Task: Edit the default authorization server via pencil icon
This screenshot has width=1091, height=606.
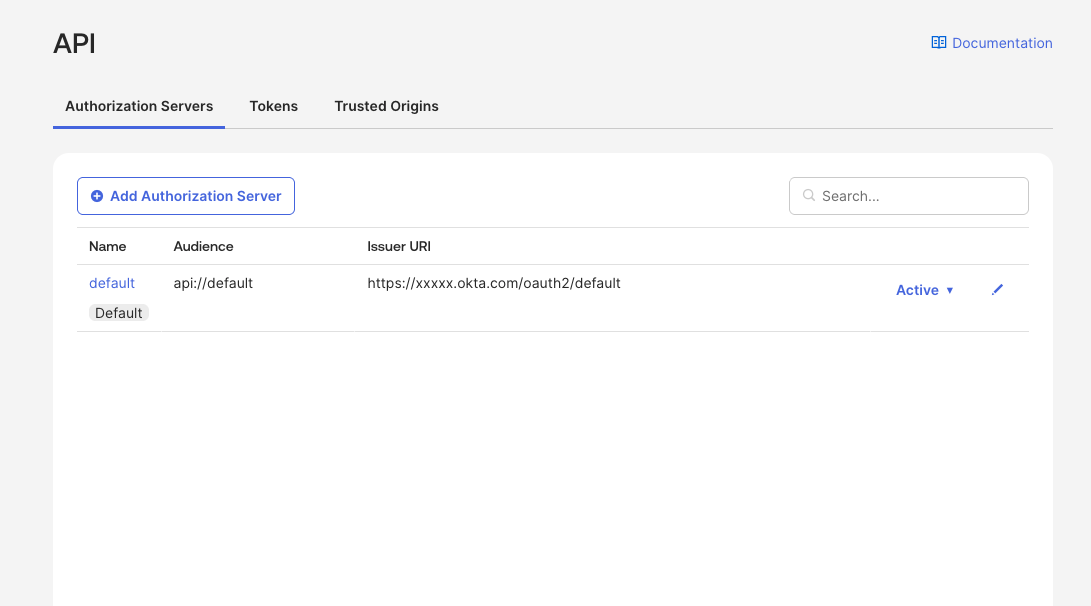Action: pos(997,289)
